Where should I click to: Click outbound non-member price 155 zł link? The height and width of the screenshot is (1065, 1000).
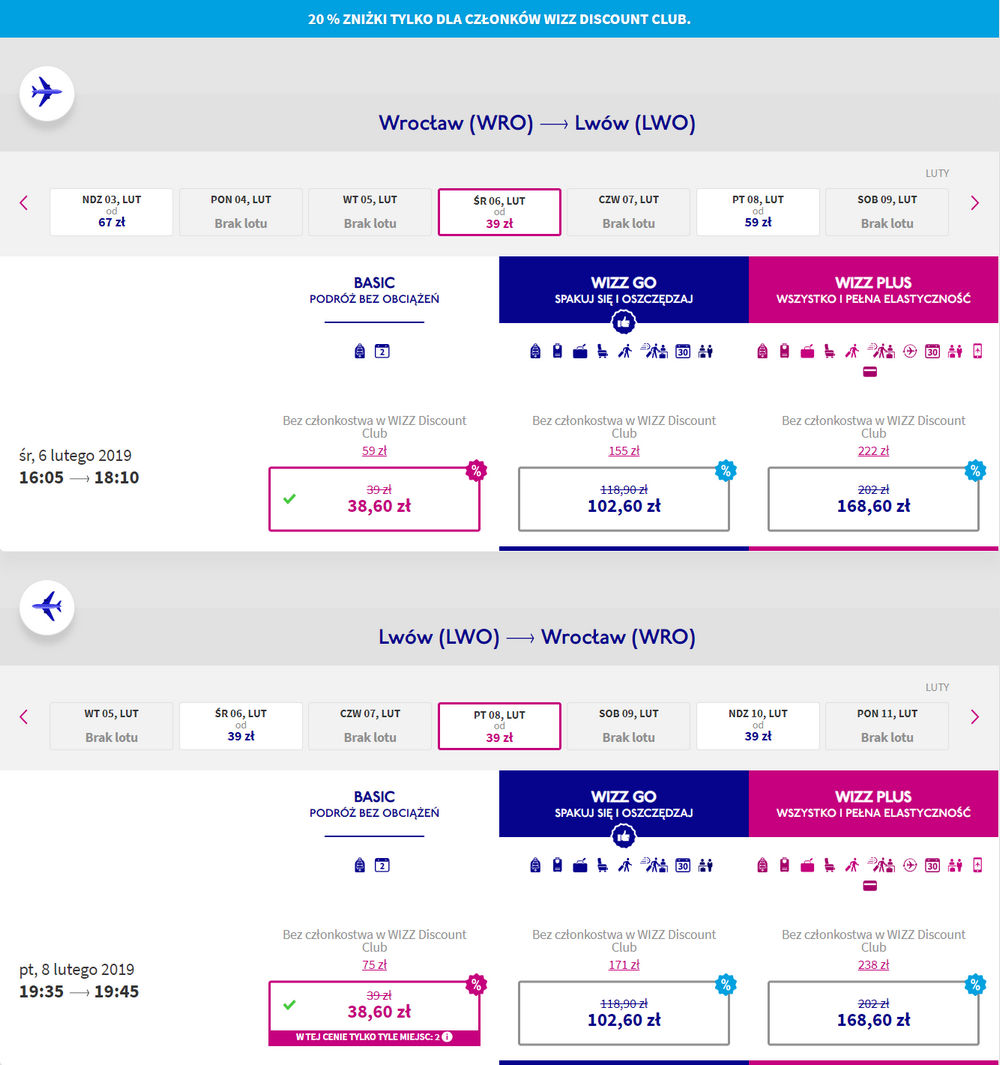(624, 451)
